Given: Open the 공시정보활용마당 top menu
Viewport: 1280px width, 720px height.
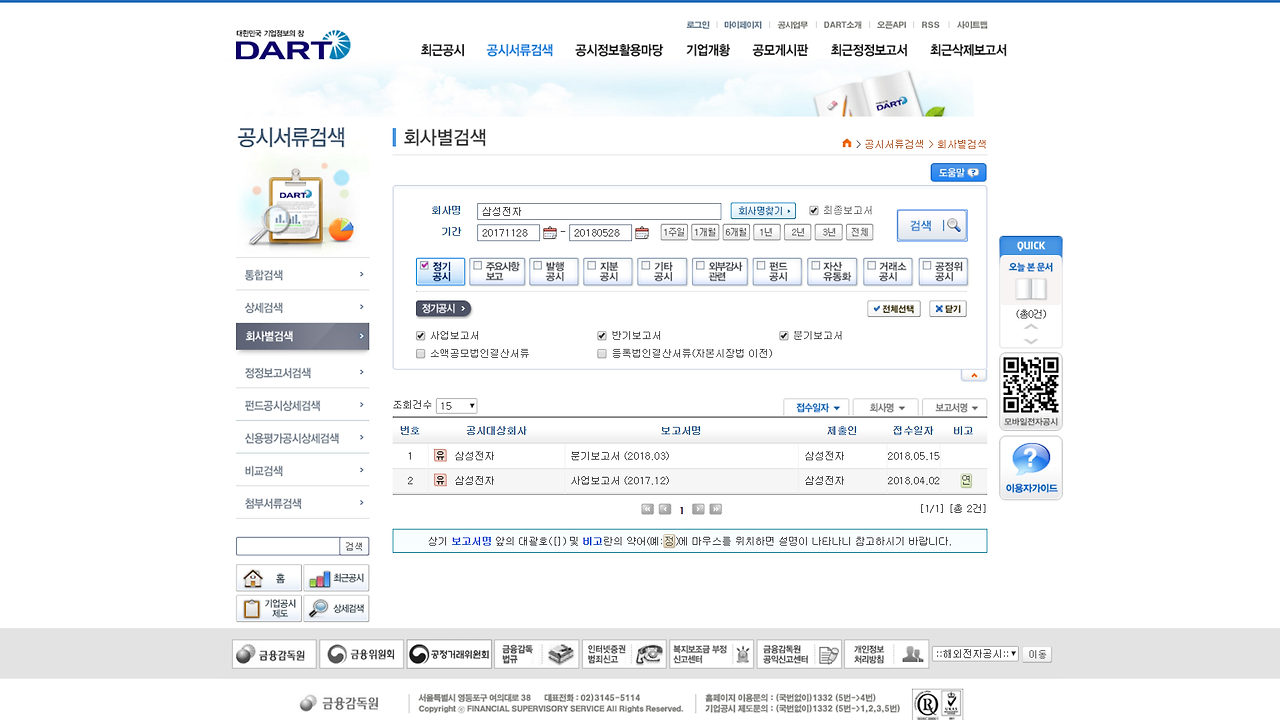Looking at the screenshot, I should pos(619,50).
